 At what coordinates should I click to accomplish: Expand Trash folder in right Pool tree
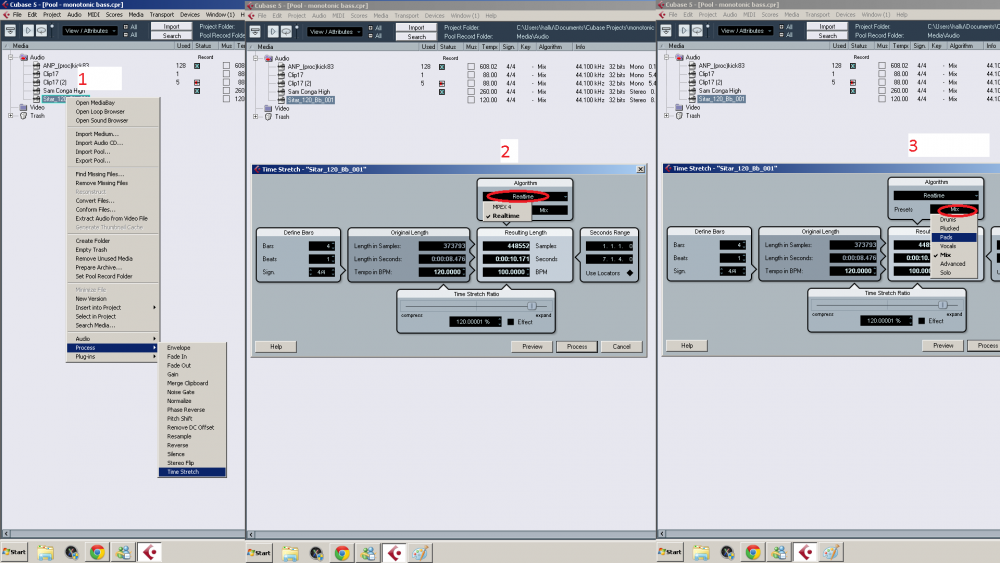click(666, 115)
